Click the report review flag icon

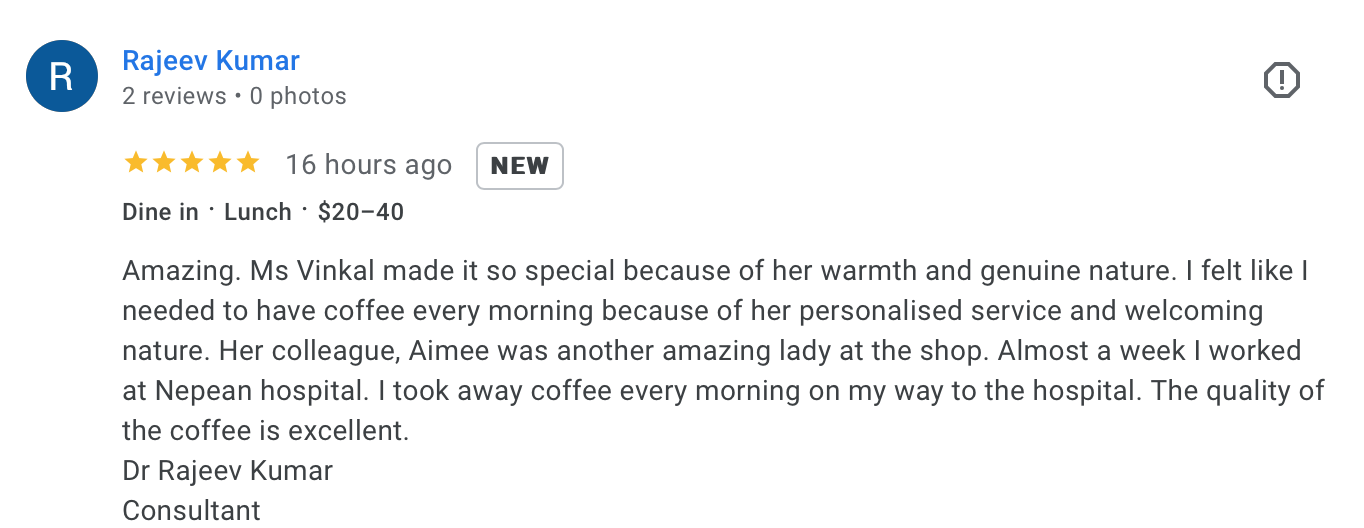tap(1281, 79)
